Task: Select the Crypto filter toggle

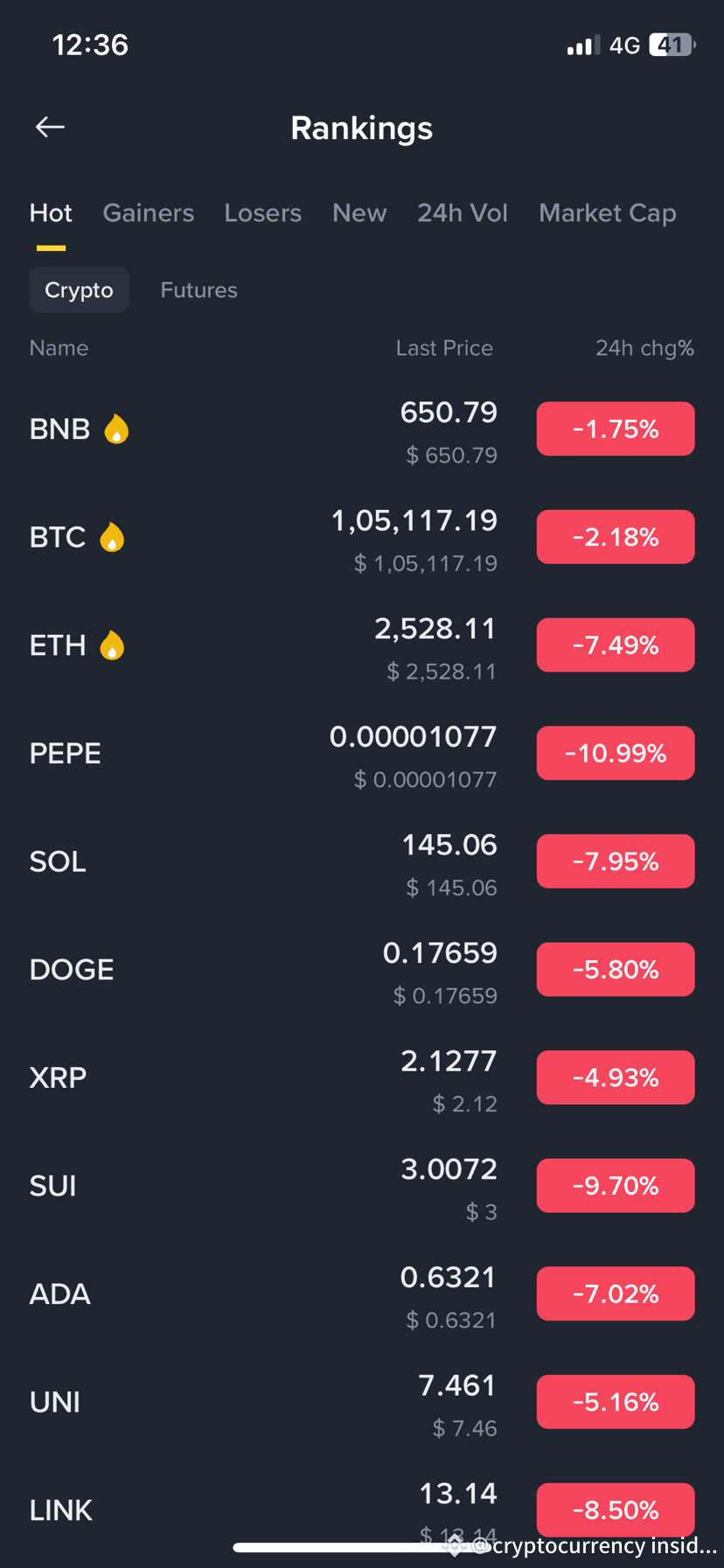Action: 80,290
